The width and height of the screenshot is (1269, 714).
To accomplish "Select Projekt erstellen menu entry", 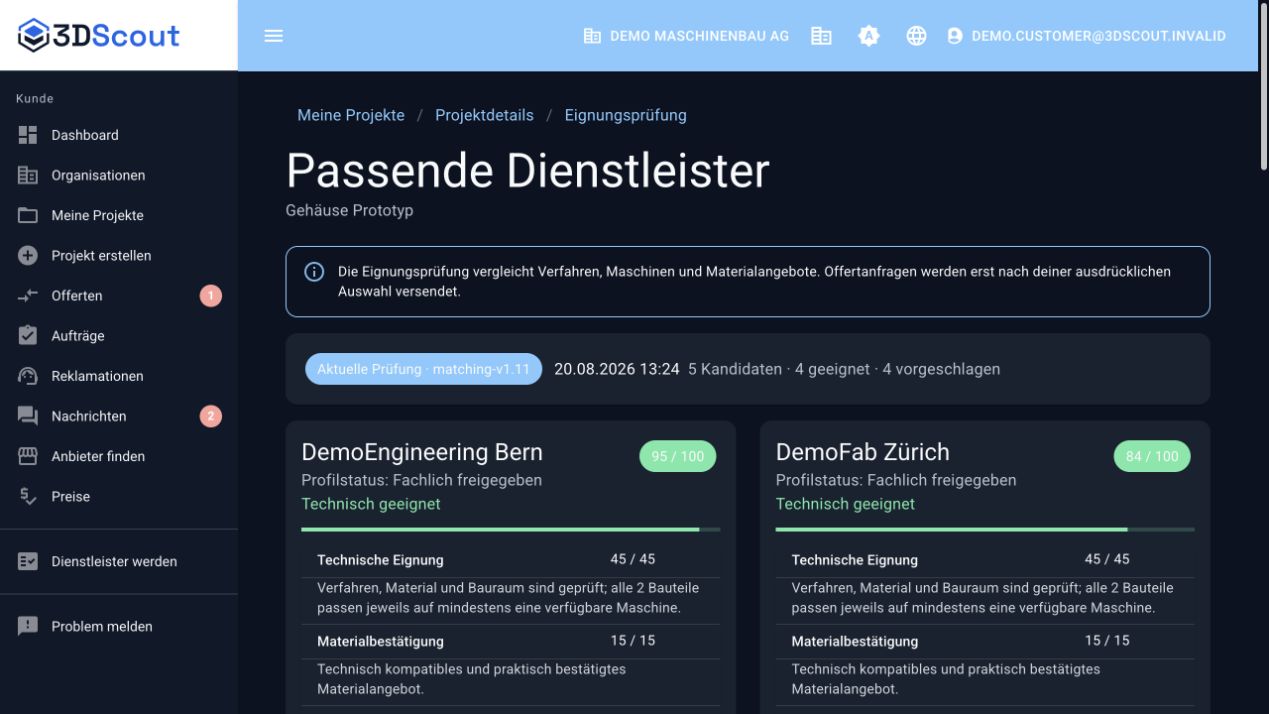I will (119, 255).
